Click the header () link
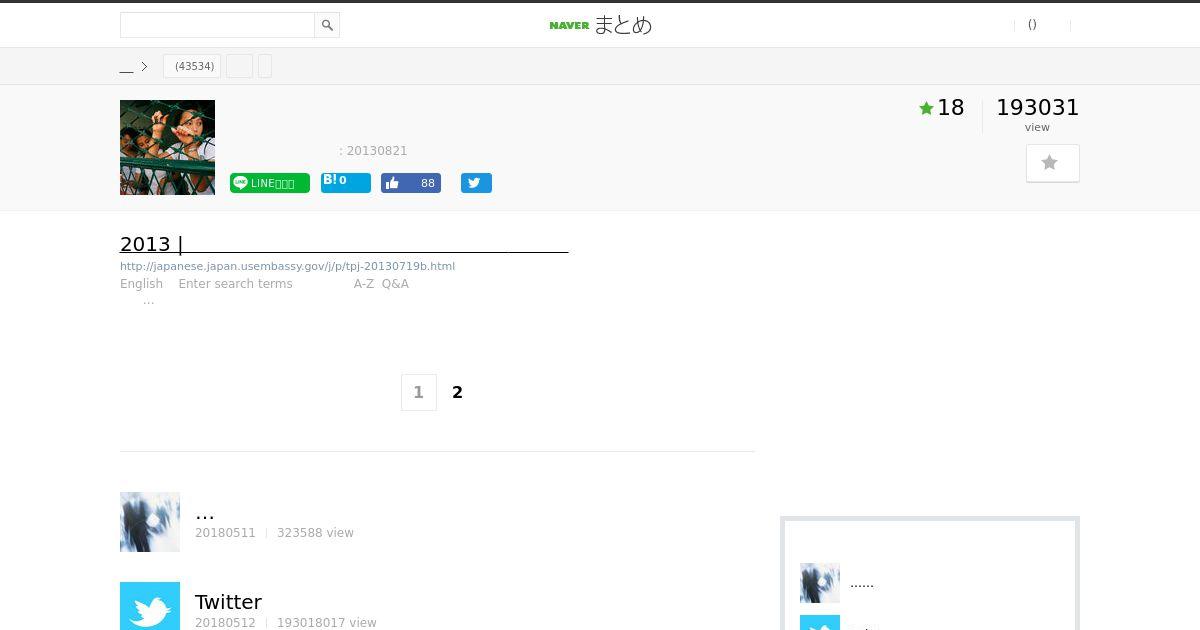Viewport: 1200px width, 630px height. click(x=1032, y=25)
